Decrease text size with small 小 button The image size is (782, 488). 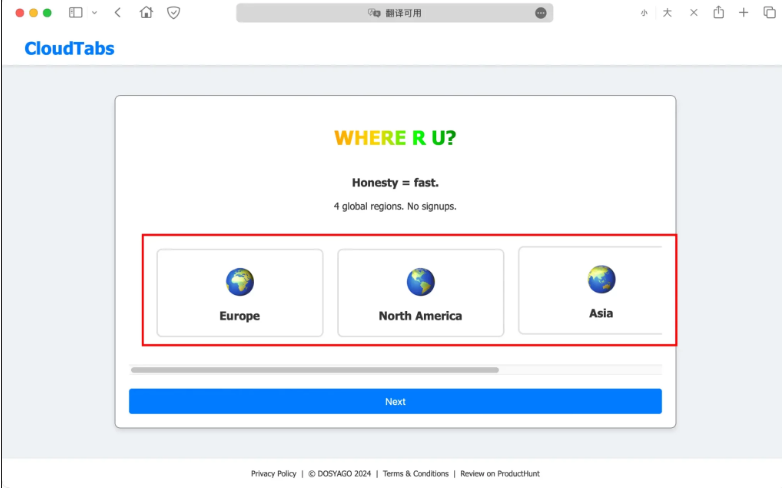point(644,13)
